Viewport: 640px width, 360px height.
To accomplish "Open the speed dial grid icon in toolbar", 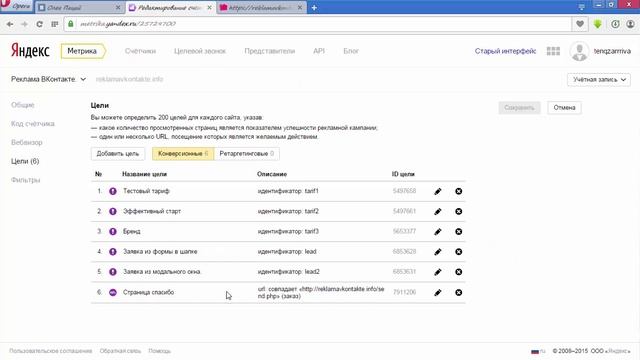I will (x=55, y=24).
